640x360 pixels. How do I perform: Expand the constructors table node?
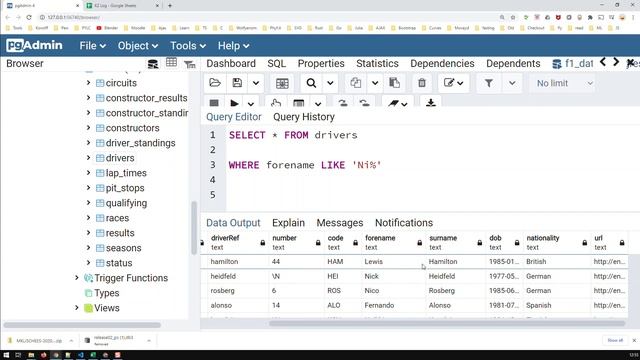[x=88, y=128]
